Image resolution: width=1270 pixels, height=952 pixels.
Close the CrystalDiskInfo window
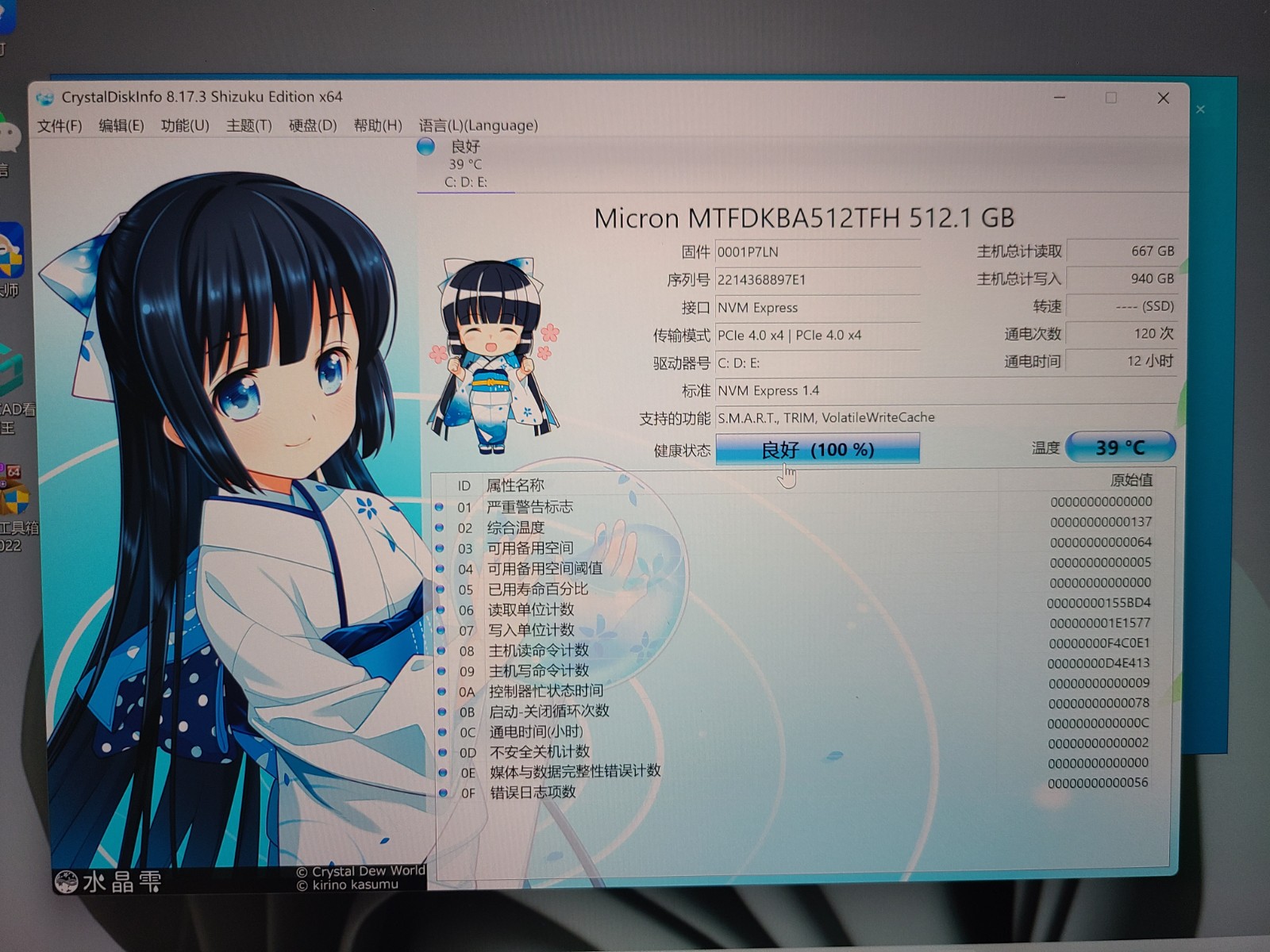pyautogui.click(x=1163, y=98)
